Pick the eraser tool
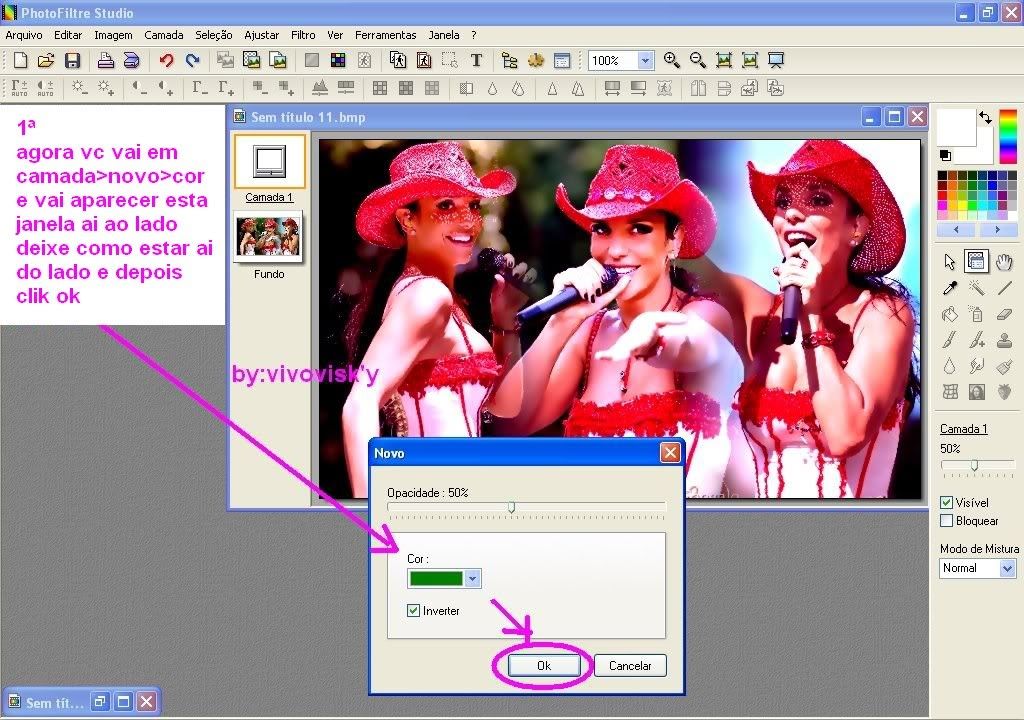This screenshot has width=1024, height=720. point(1005,314)
